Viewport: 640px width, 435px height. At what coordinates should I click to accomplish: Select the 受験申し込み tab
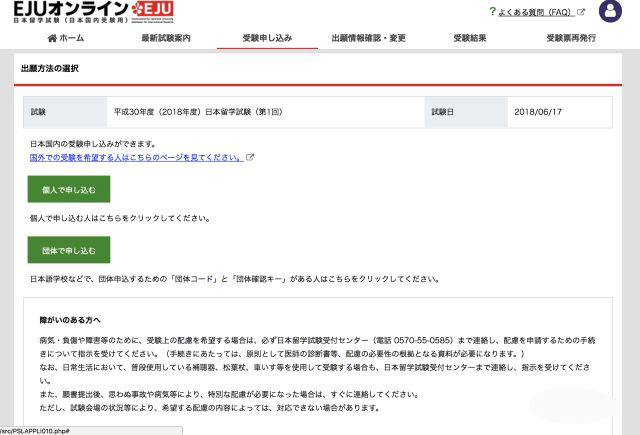[x=267, y=38]
